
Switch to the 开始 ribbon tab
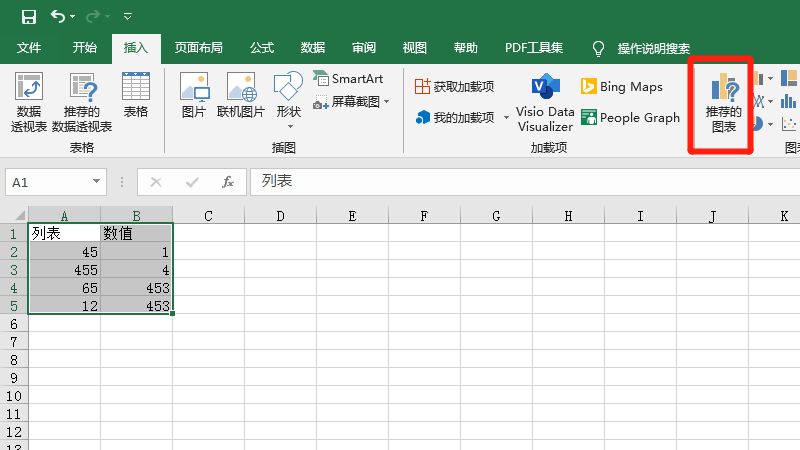pos(84,48)
